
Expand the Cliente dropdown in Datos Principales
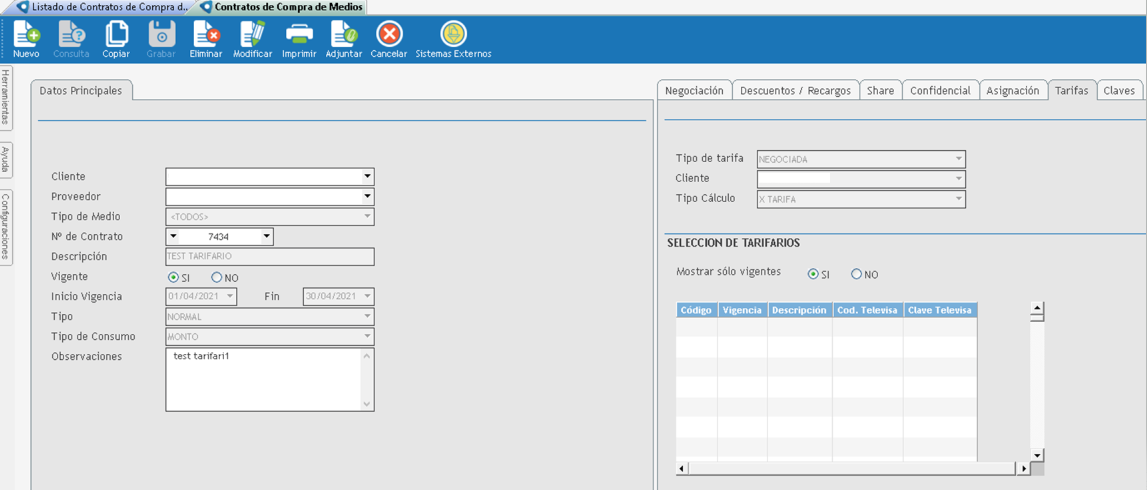367,177
